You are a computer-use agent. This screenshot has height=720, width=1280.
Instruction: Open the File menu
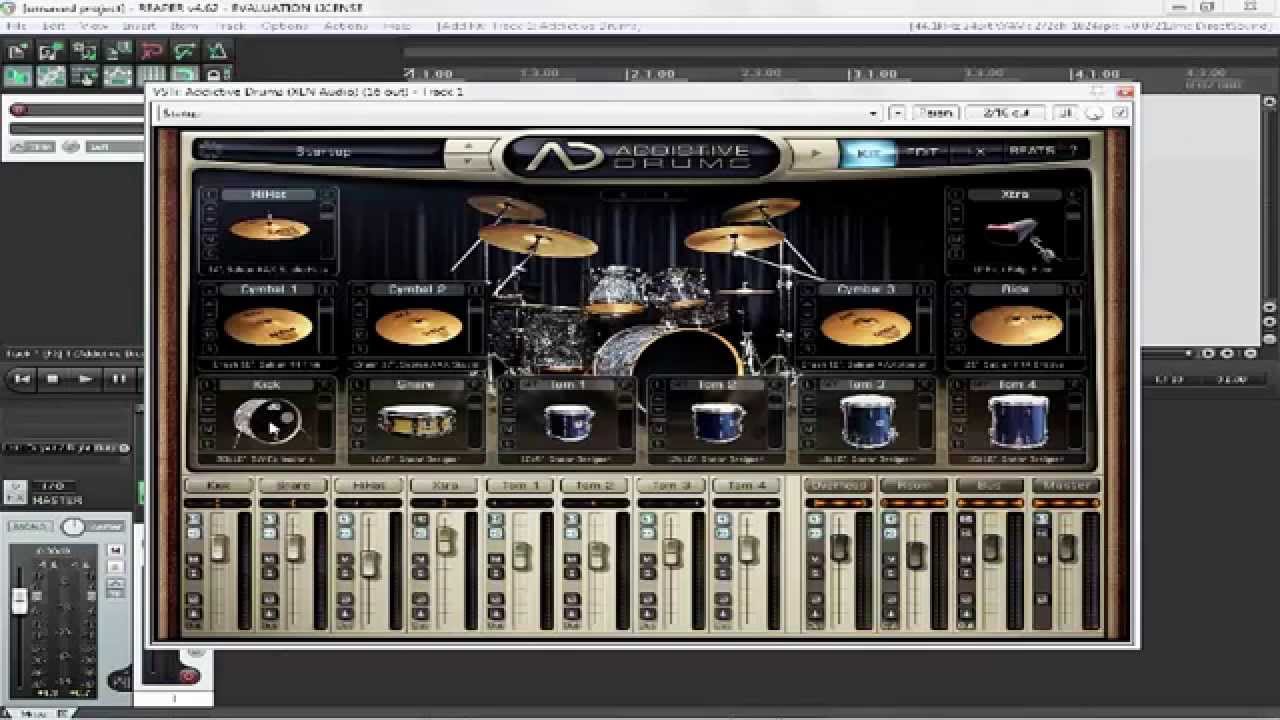point(17,25)
